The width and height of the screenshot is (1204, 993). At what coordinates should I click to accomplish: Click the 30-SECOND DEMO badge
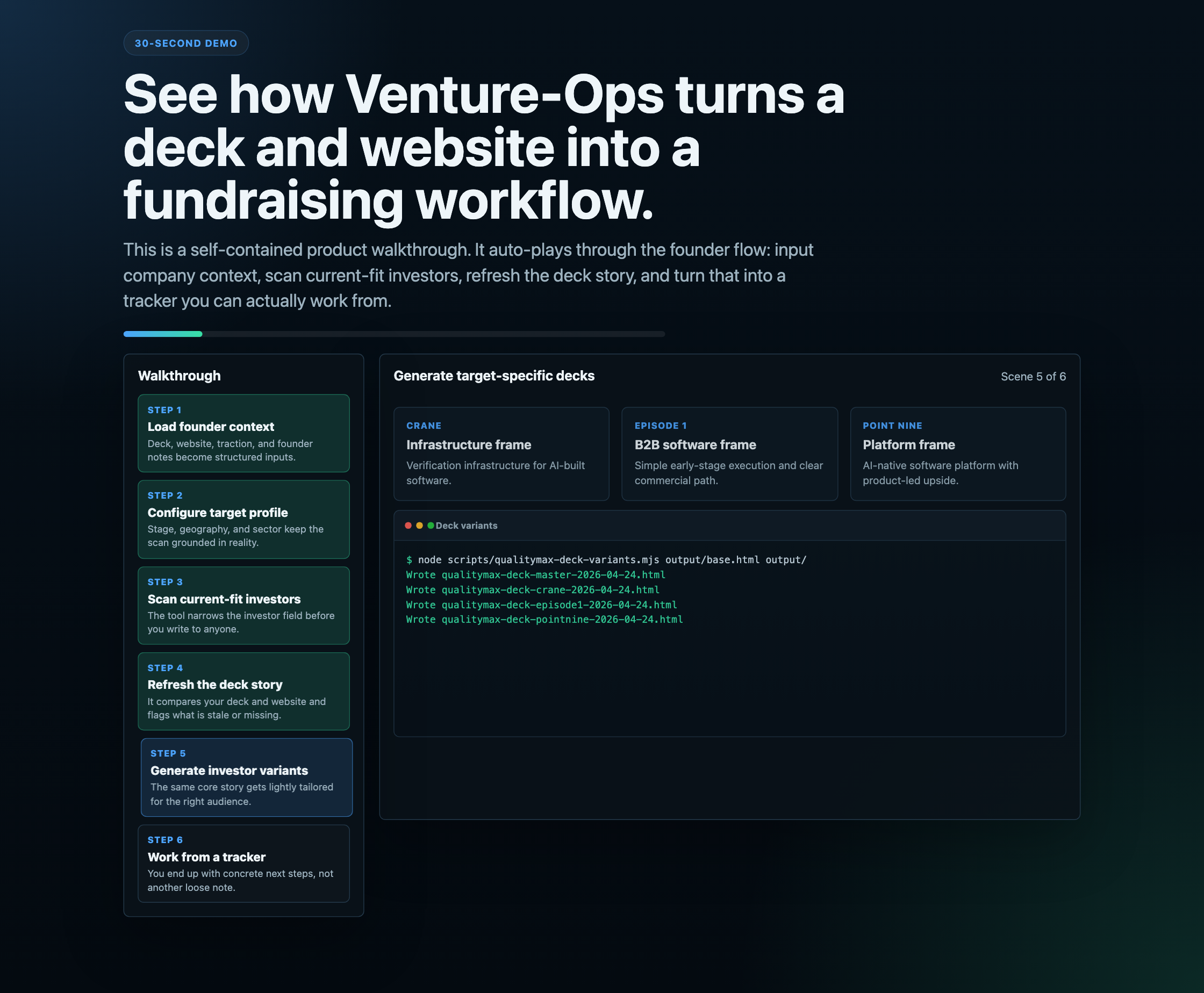point(186,43)
